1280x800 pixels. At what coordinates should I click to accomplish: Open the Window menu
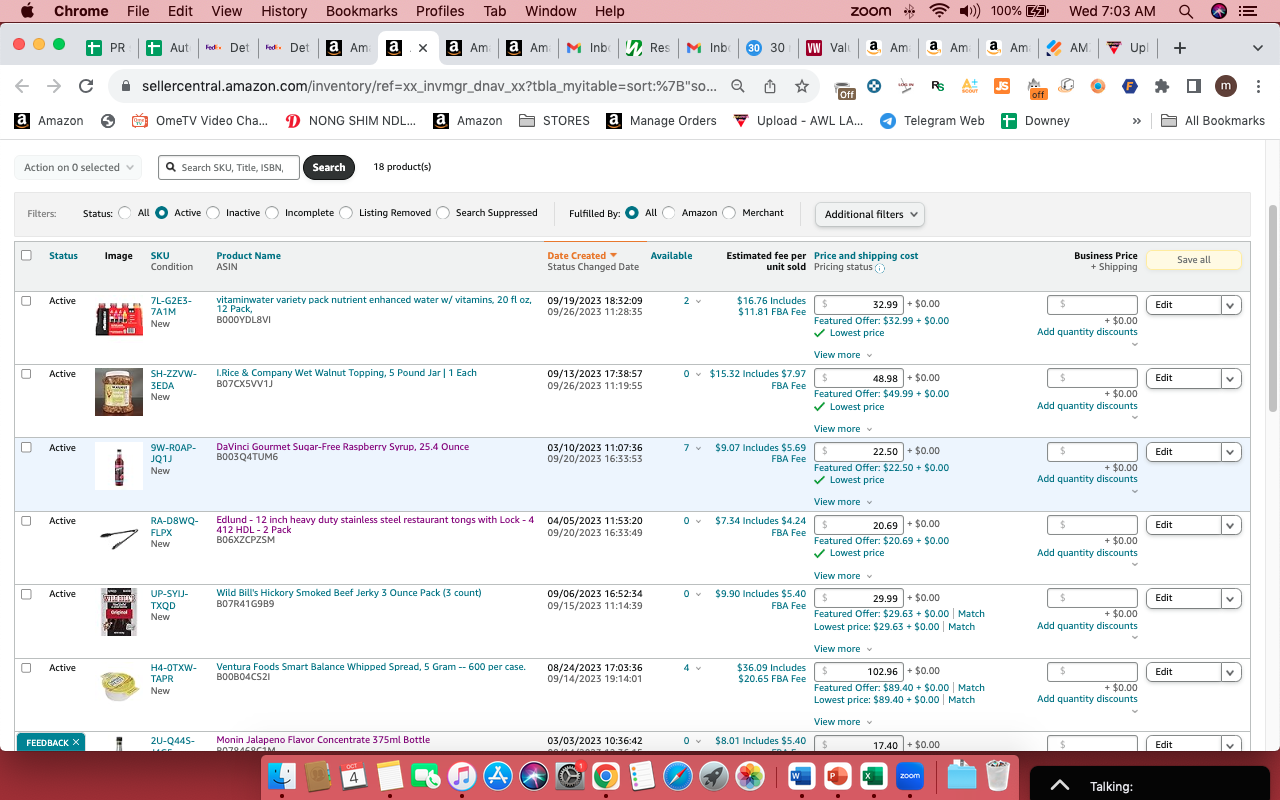click(551, 11)
